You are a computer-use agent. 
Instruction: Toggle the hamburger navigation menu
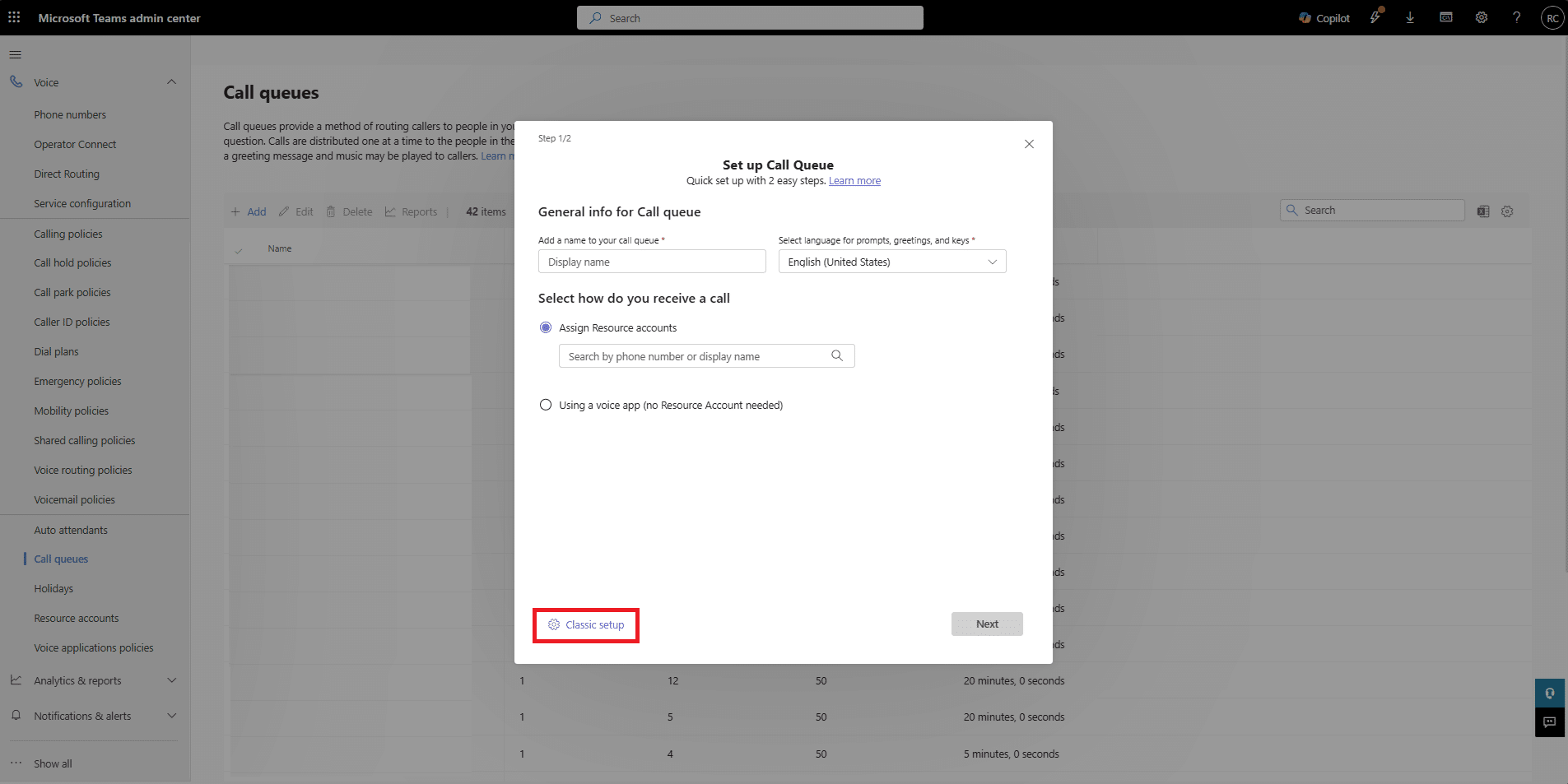[x=15, y=54]
